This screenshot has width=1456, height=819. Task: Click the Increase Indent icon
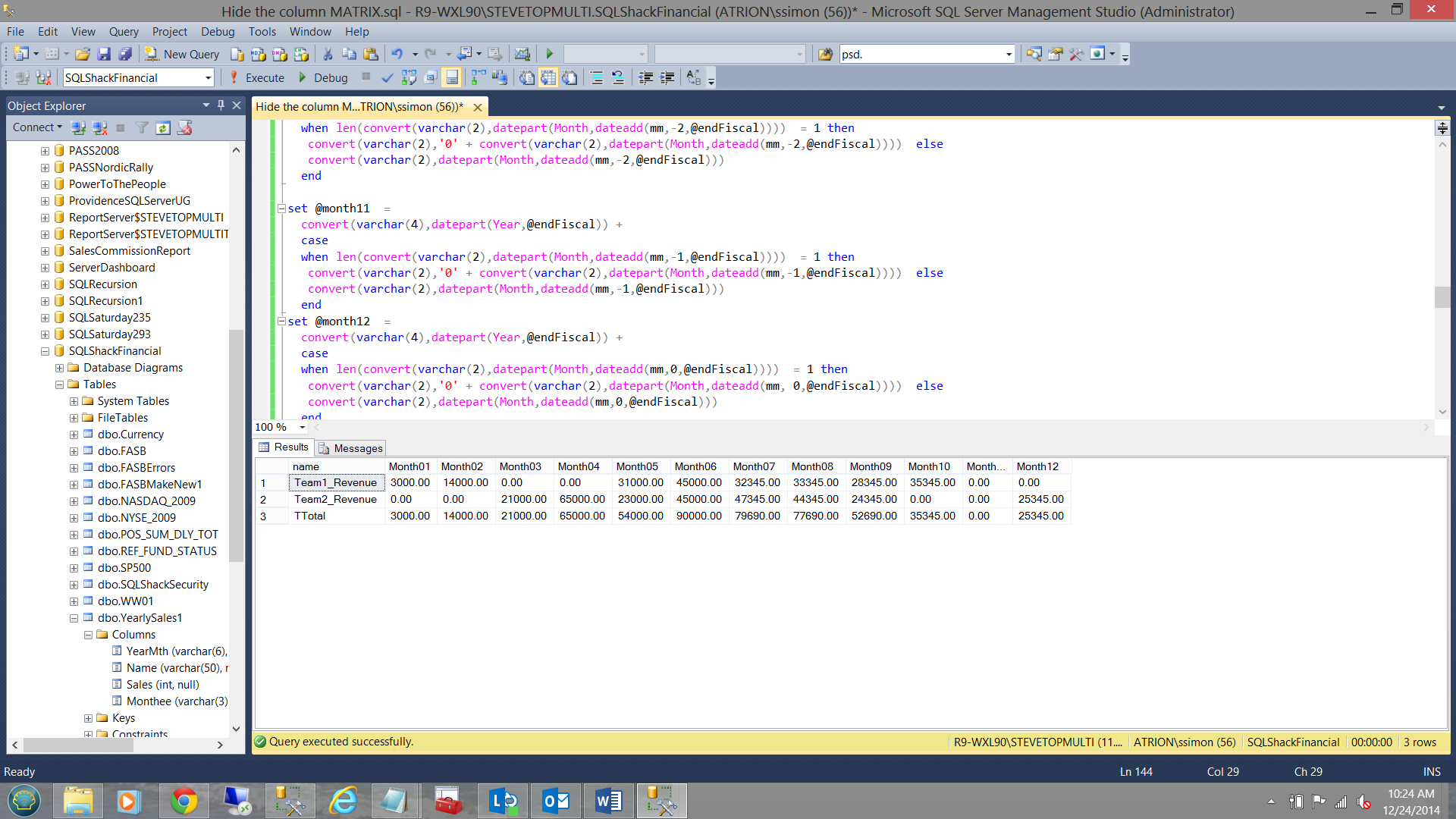click(667, 77)
